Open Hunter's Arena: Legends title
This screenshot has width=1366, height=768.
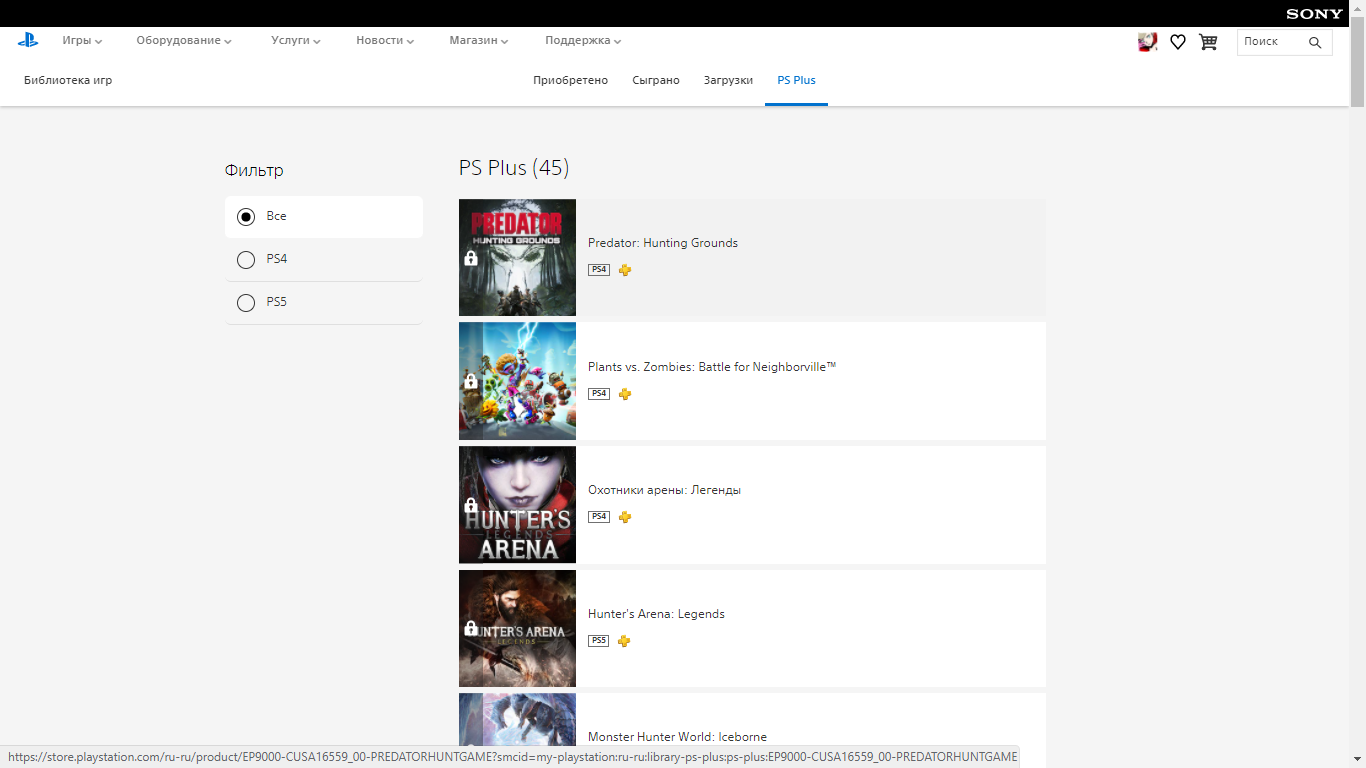coord(656,614)
